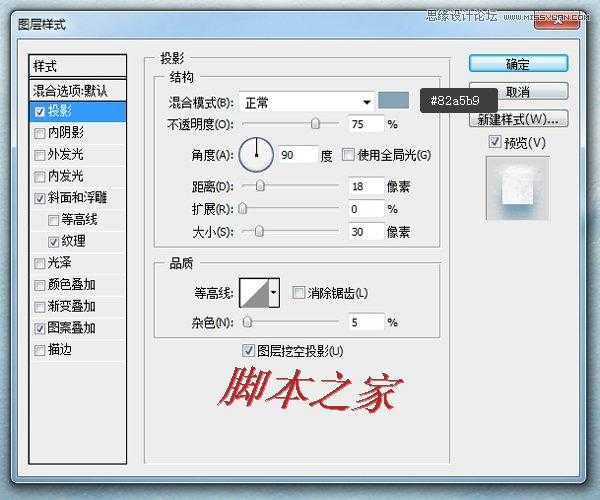The width and height of the screenshot is (600, 500).
Task: Click the style preview thumbnail
Action: (518, 189)
